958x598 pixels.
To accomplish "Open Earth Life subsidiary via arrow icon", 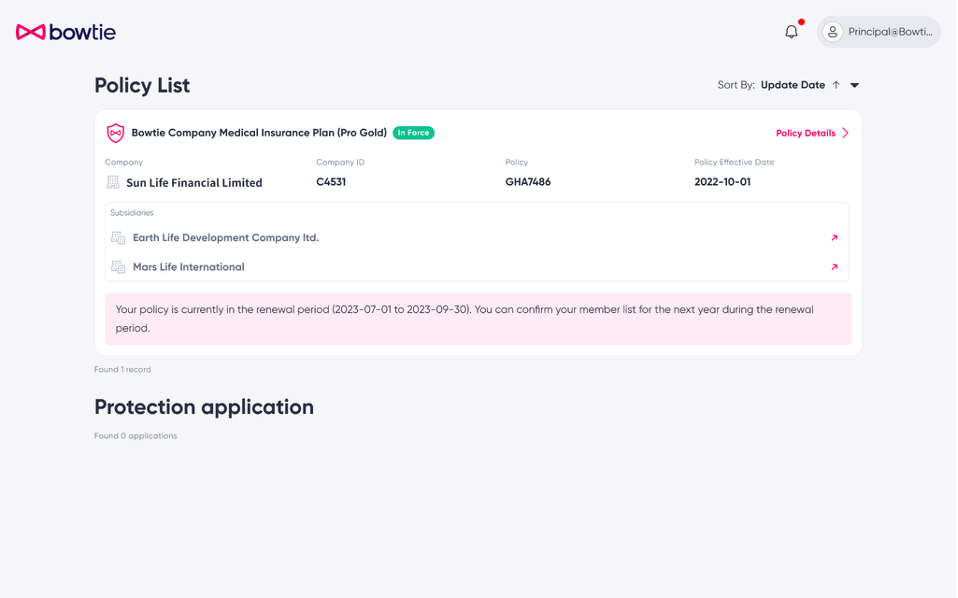I will pos(834,238).
